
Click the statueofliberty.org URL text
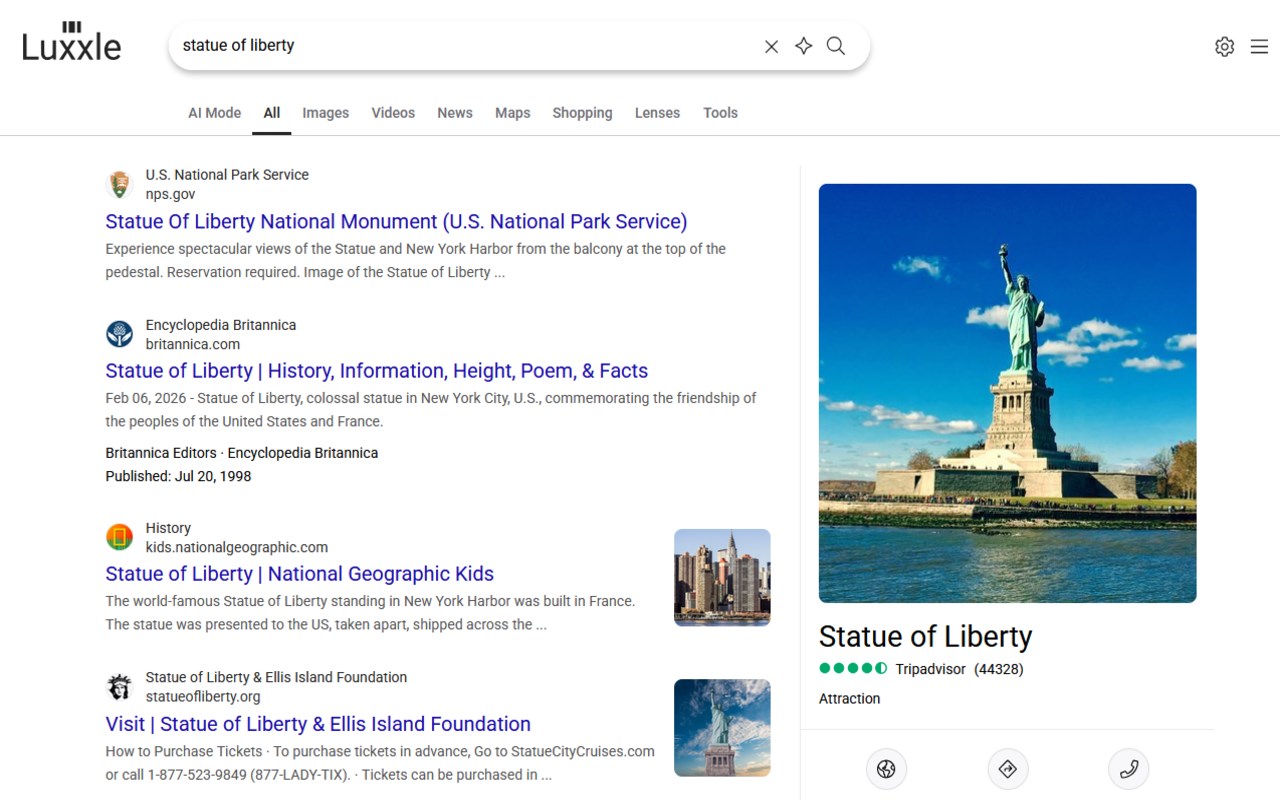click(x=203, y=697)
